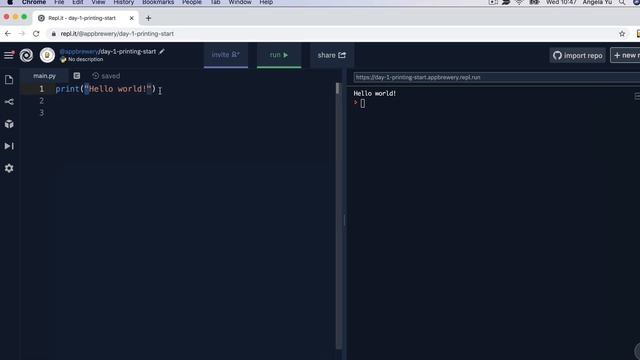Image resolution: width=640 pixels, height=360 pixels.
Task: Reload the page in Chrome
Action: [x=36, y=33]
